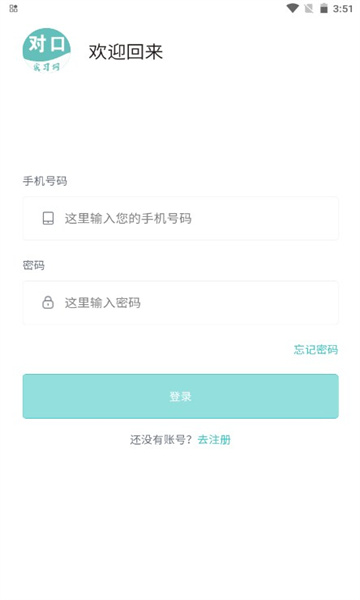Open the 忘记密码 forgot password link
Screen dimensions: 360x600
[x=316, y=349]
